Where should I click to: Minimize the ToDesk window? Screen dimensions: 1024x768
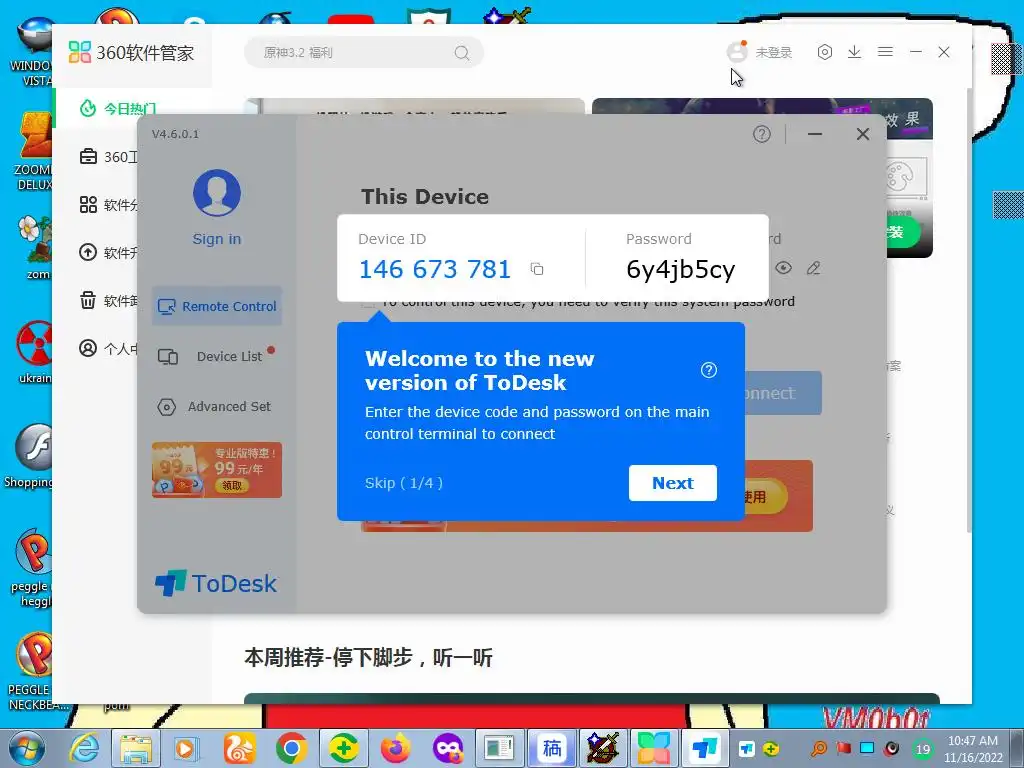click(814, 134)
